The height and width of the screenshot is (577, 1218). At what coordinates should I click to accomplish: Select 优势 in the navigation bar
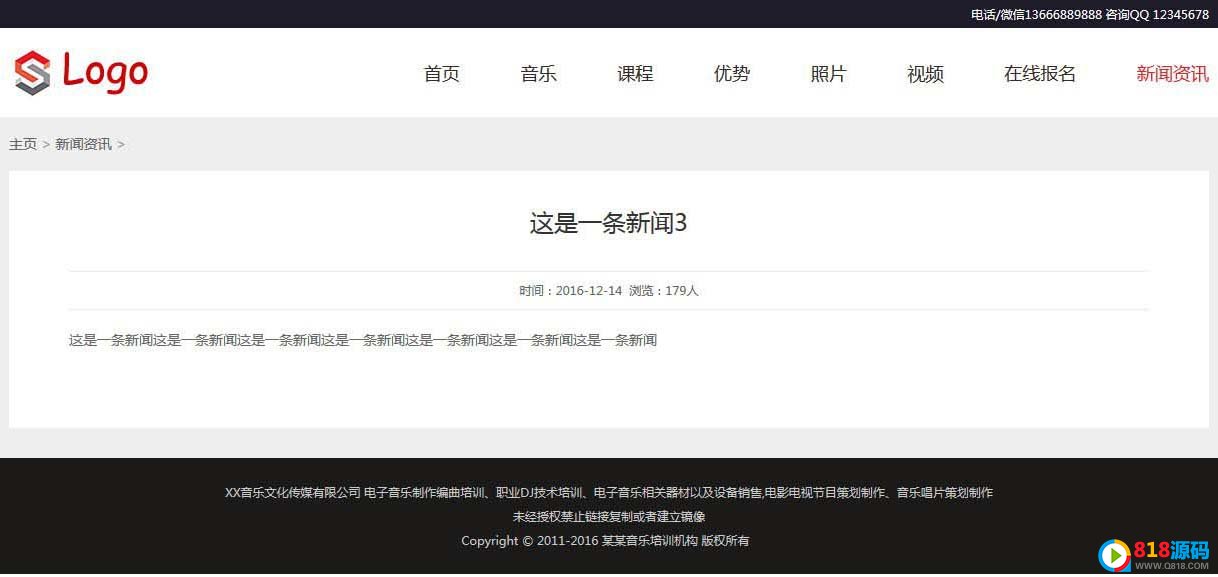732,74
